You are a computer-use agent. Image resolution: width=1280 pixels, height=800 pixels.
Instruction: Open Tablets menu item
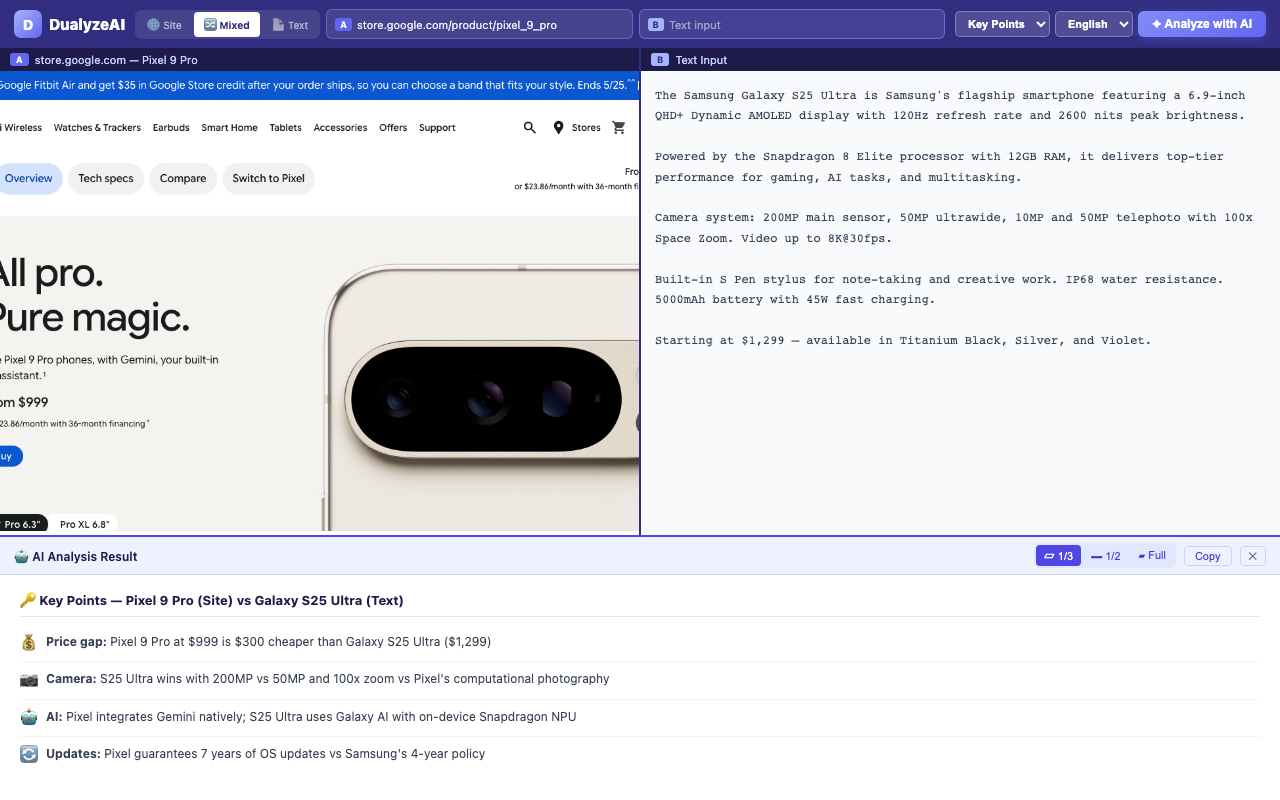click(x=285, y=128)
